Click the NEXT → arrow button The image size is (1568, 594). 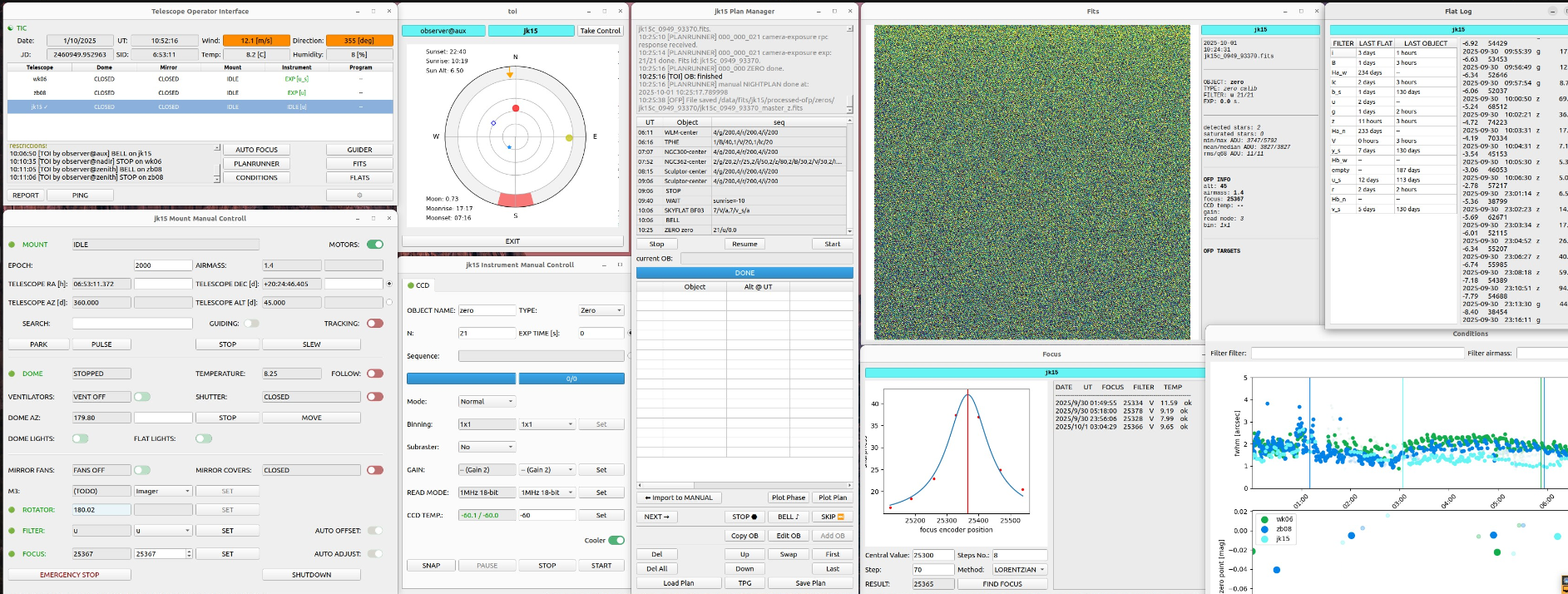(x=657, y=517)
